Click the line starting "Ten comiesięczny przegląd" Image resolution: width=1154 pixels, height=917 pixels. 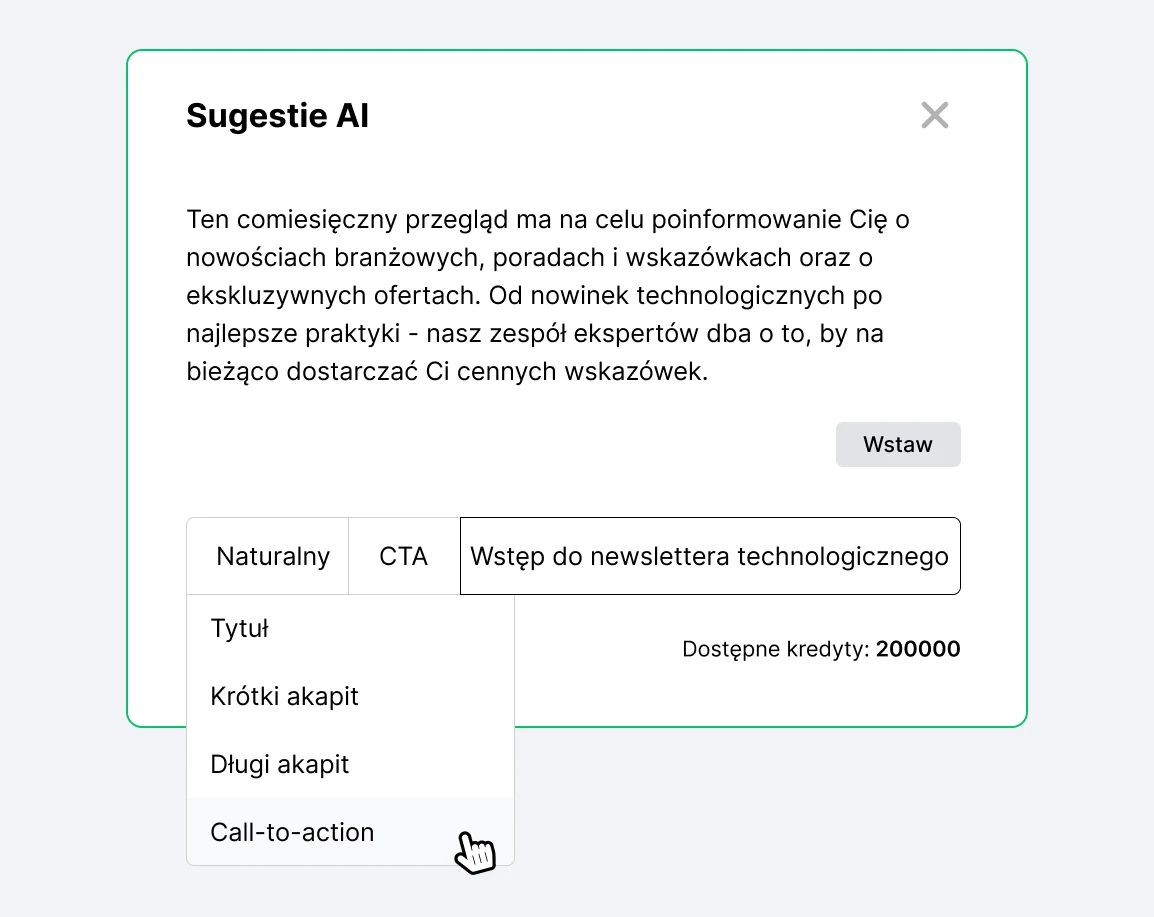click(x=547, y=219)
